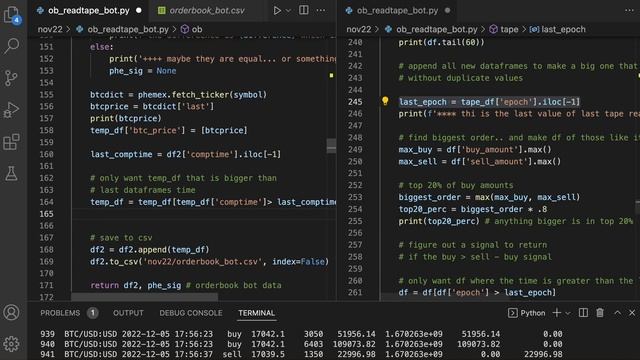This screenshot has height=360, width=640.
Task: Place cursor on 'top20_perc = biggest_order' line
Action: coord(473,209)
